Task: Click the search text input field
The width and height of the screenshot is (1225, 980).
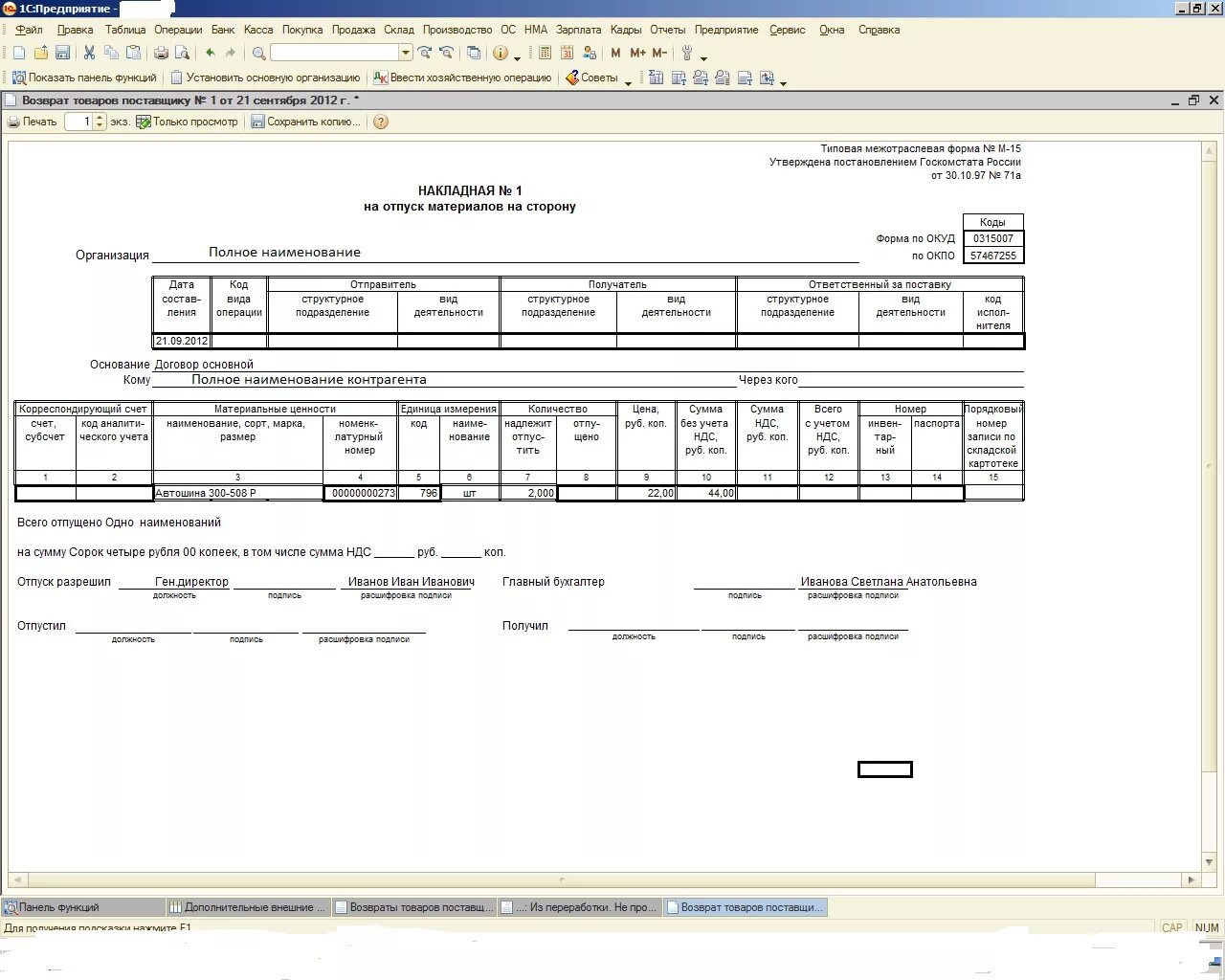Action: [335, 54]
